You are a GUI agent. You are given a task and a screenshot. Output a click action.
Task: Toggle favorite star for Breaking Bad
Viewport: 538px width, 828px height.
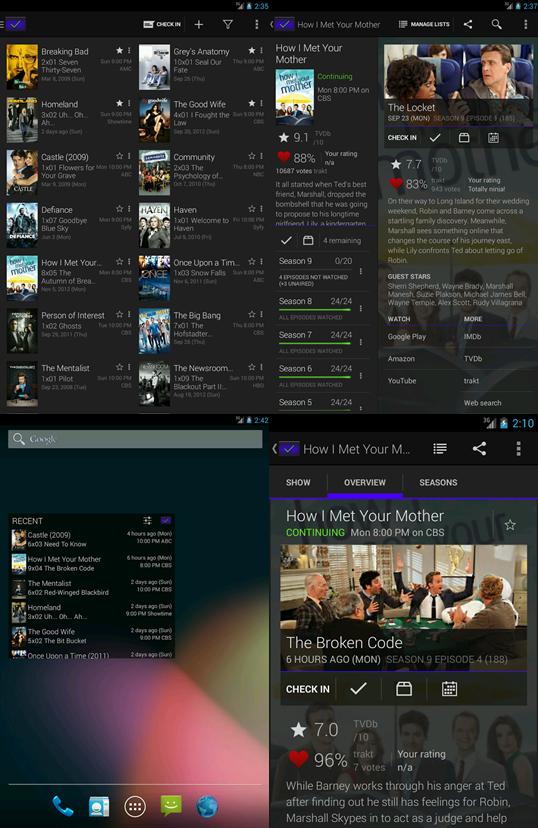[x=119, y=51]
